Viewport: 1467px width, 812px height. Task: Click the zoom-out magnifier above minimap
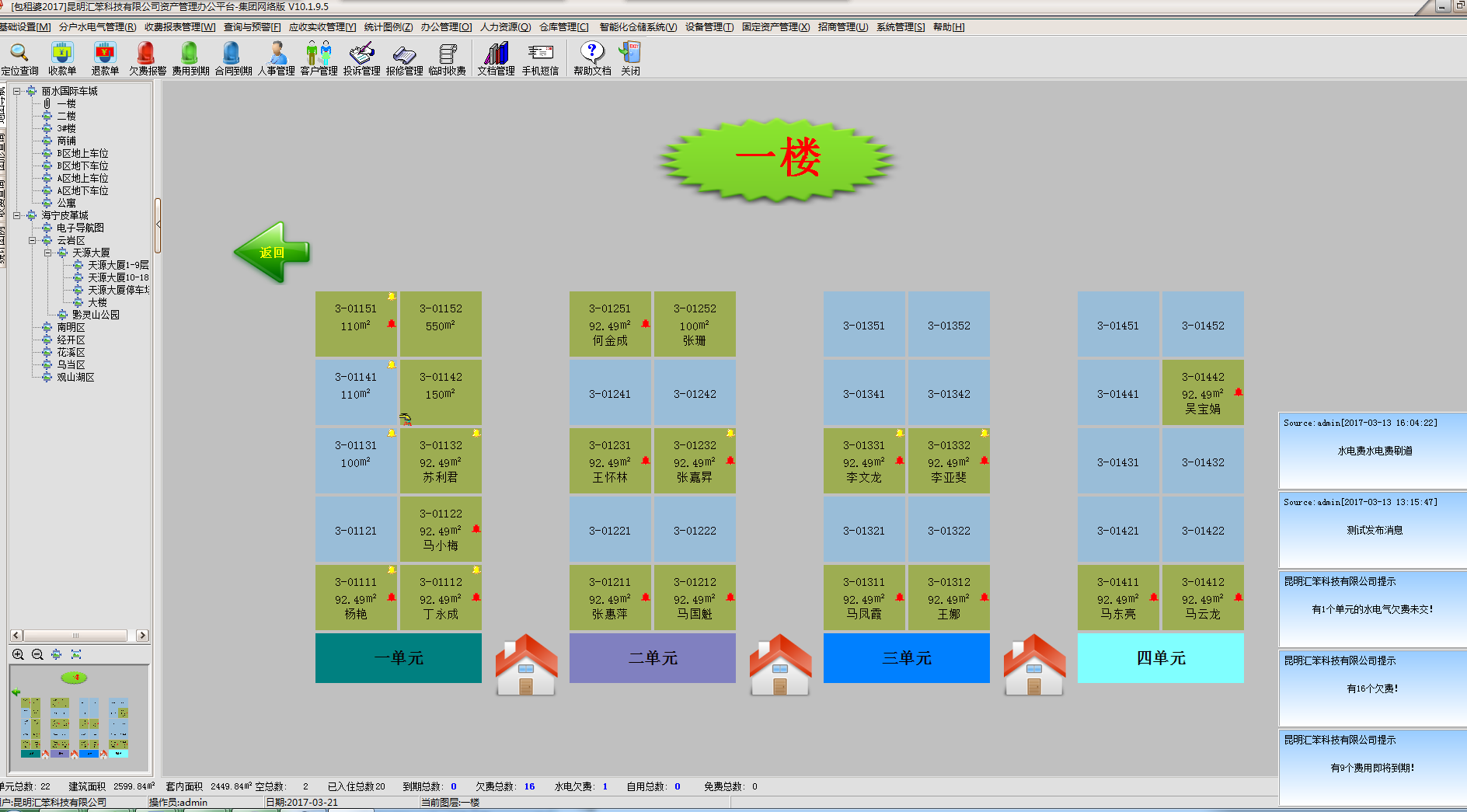point(37,654)
